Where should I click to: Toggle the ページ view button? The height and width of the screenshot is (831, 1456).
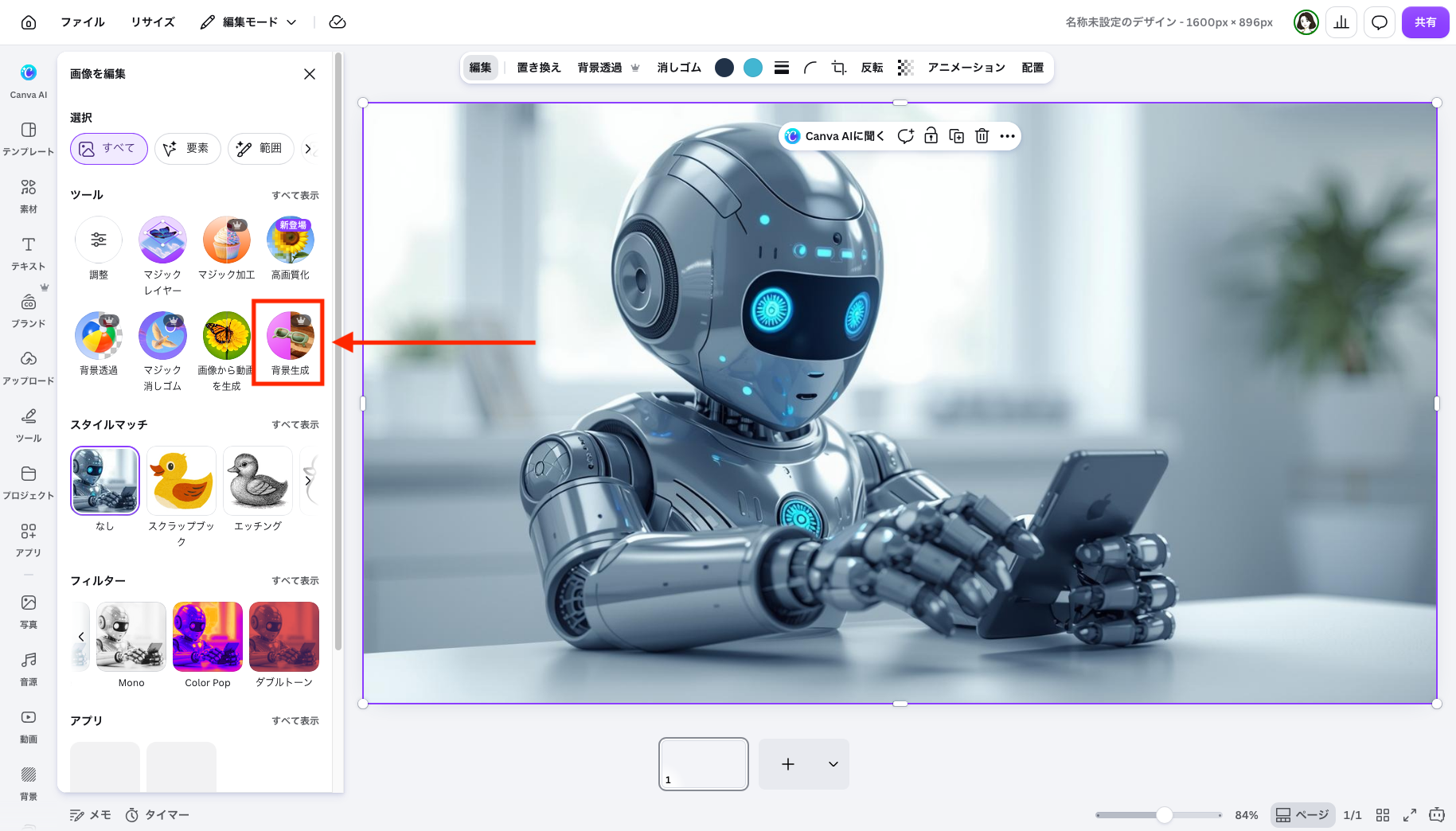pyautogui.click(x=1302, y=815)
